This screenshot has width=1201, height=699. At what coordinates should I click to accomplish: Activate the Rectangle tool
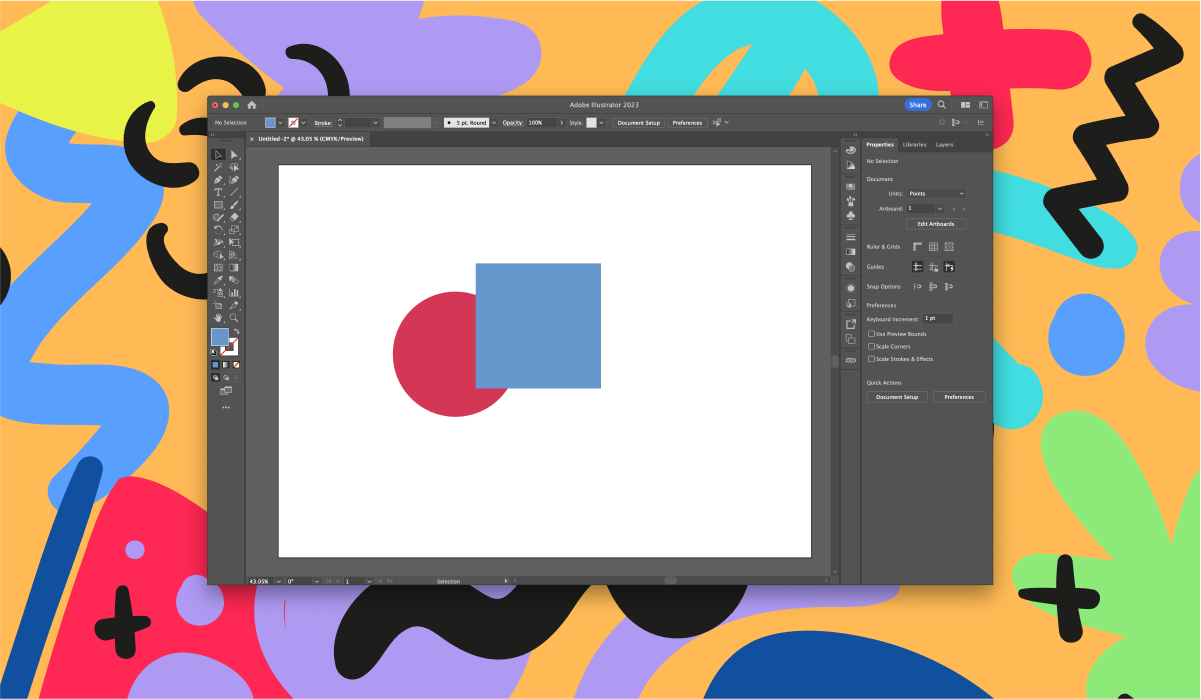[218, 204]
